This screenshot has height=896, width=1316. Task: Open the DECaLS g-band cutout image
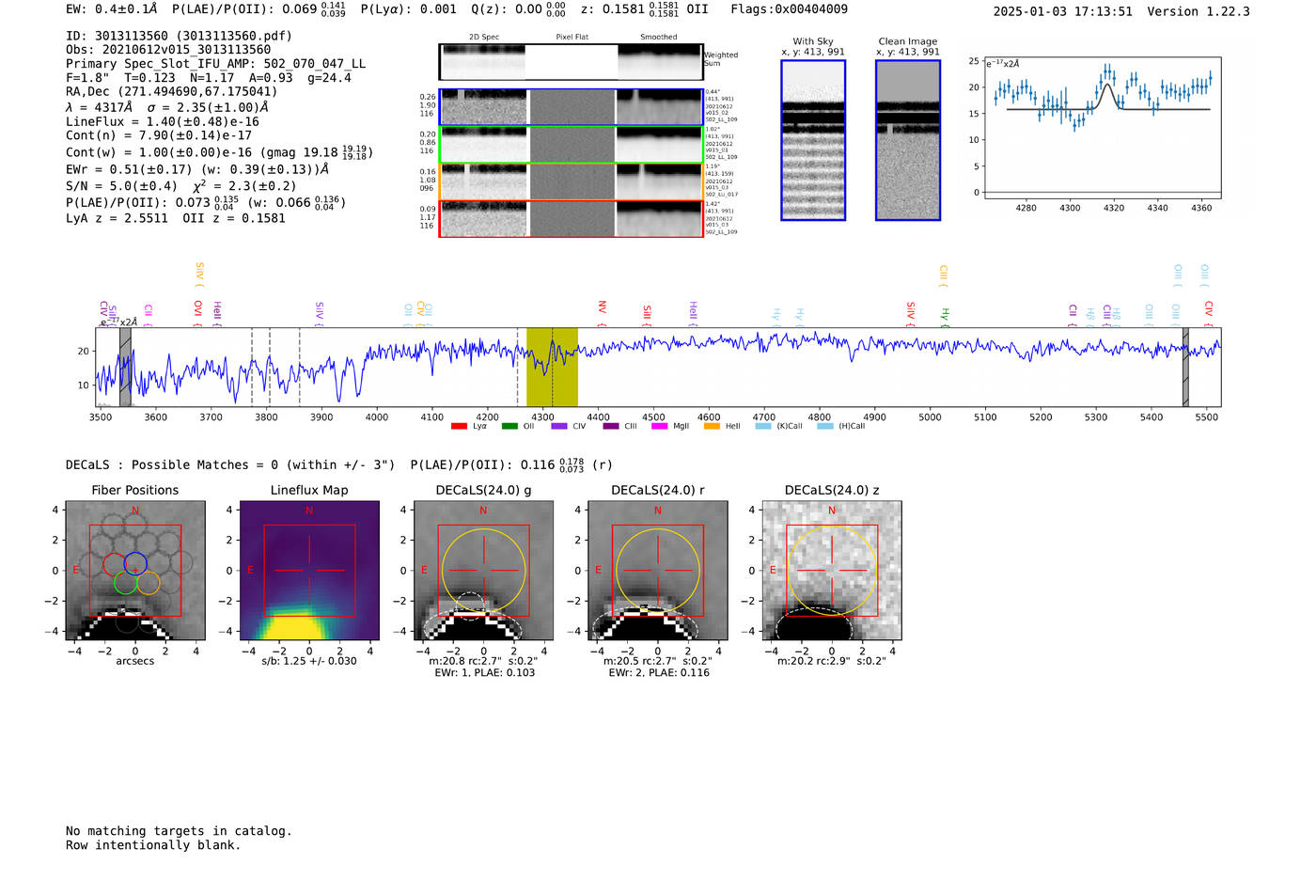click(x=483, y=572)
